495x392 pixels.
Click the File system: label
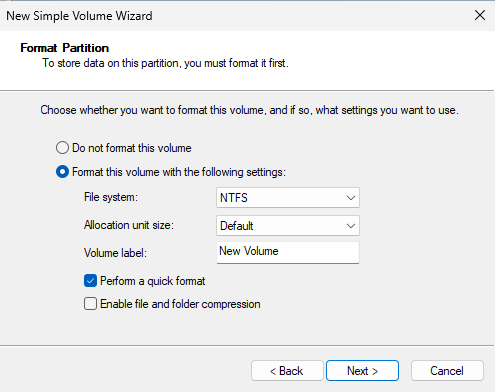pyautogui.click(x=111, y=197)
